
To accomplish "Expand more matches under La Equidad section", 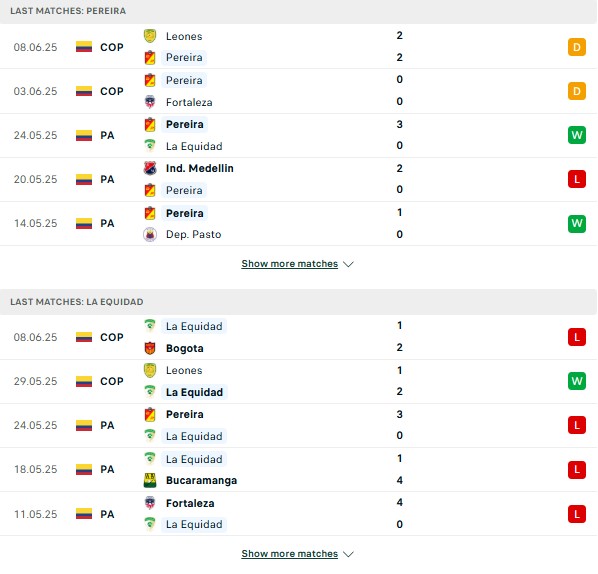I will click(290, 553).
